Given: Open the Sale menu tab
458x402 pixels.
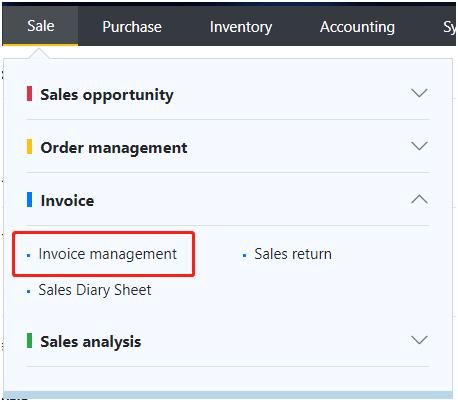Looking at the screenshot, I should [x=40, y=26].
